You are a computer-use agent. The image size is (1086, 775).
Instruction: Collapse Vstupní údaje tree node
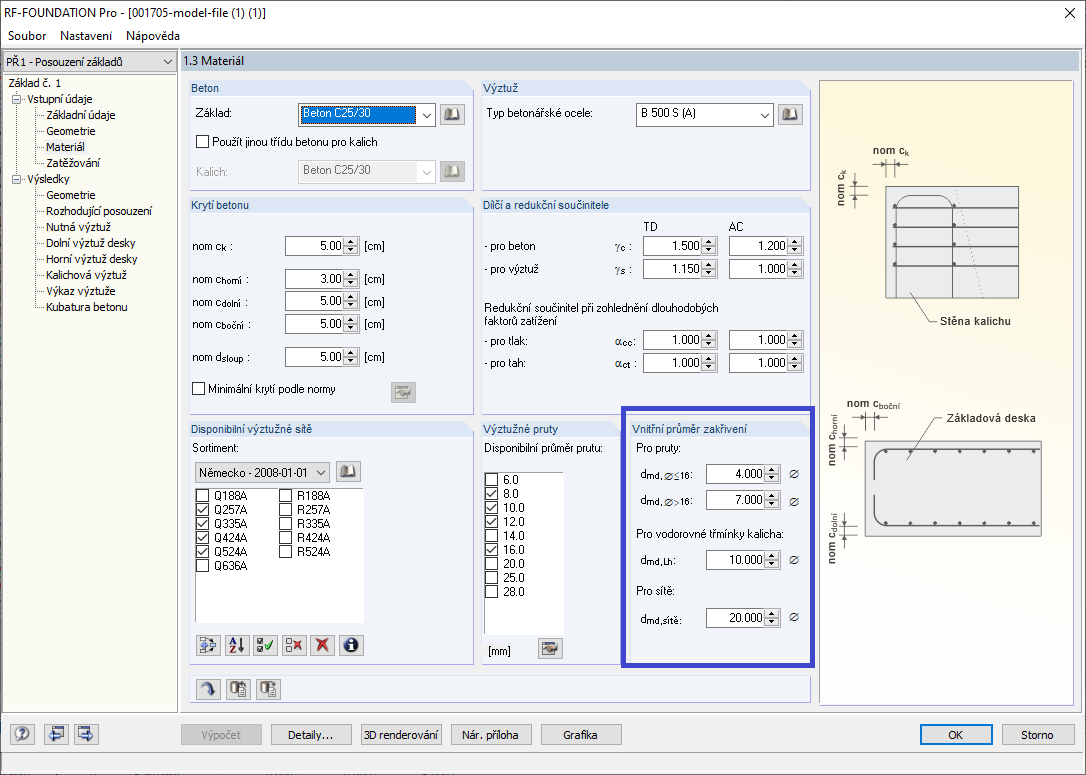[17, 99]
